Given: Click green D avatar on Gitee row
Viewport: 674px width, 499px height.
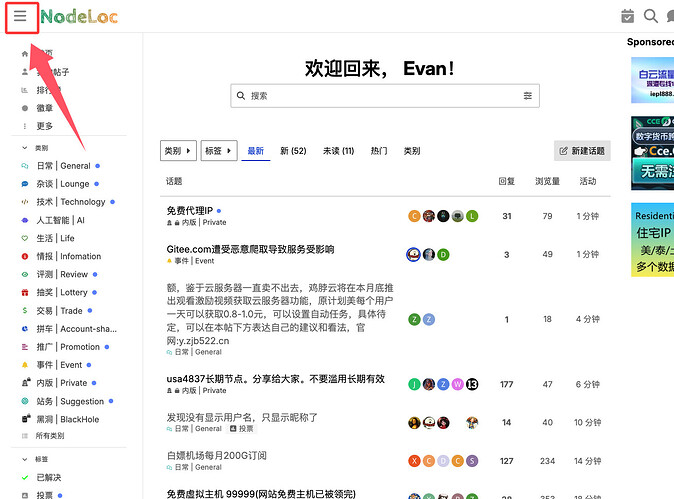Looking at the screenshot, I should pyautogui.click(x=443, y=254).
